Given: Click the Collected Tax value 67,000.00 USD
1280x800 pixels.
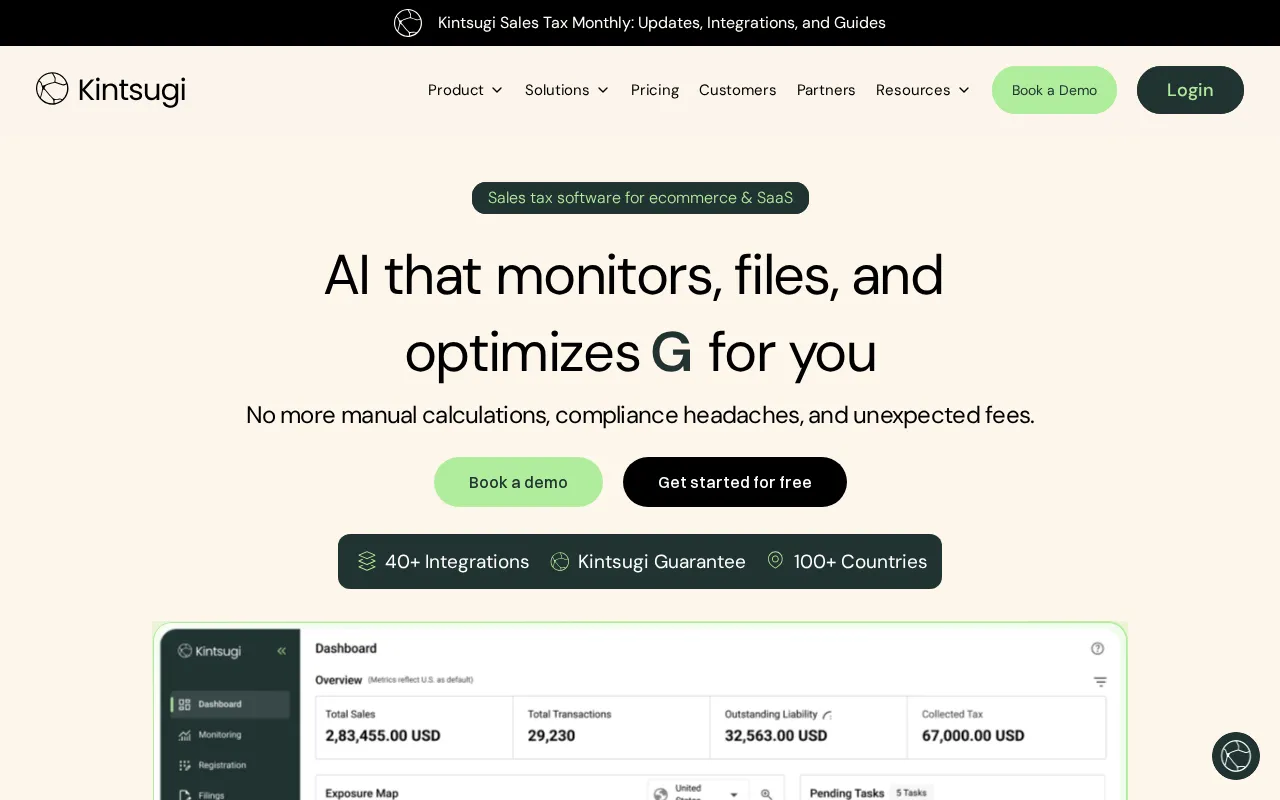Looking at the screenshot, I should tap(973, 736).
